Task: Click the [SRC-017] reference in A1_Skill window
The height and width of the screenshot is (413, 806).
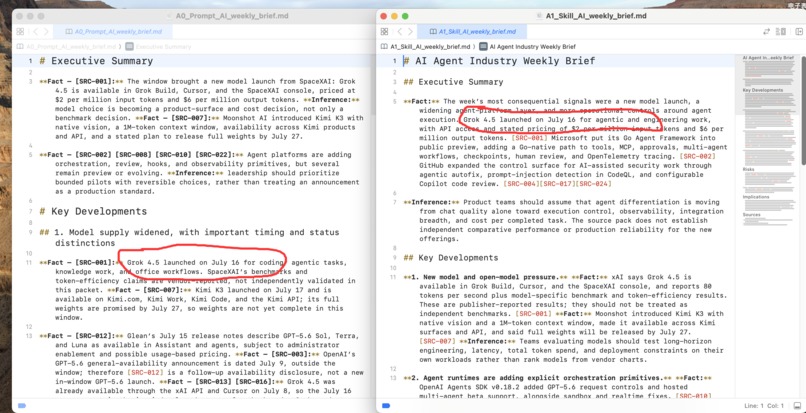Action: pos(557,184)
